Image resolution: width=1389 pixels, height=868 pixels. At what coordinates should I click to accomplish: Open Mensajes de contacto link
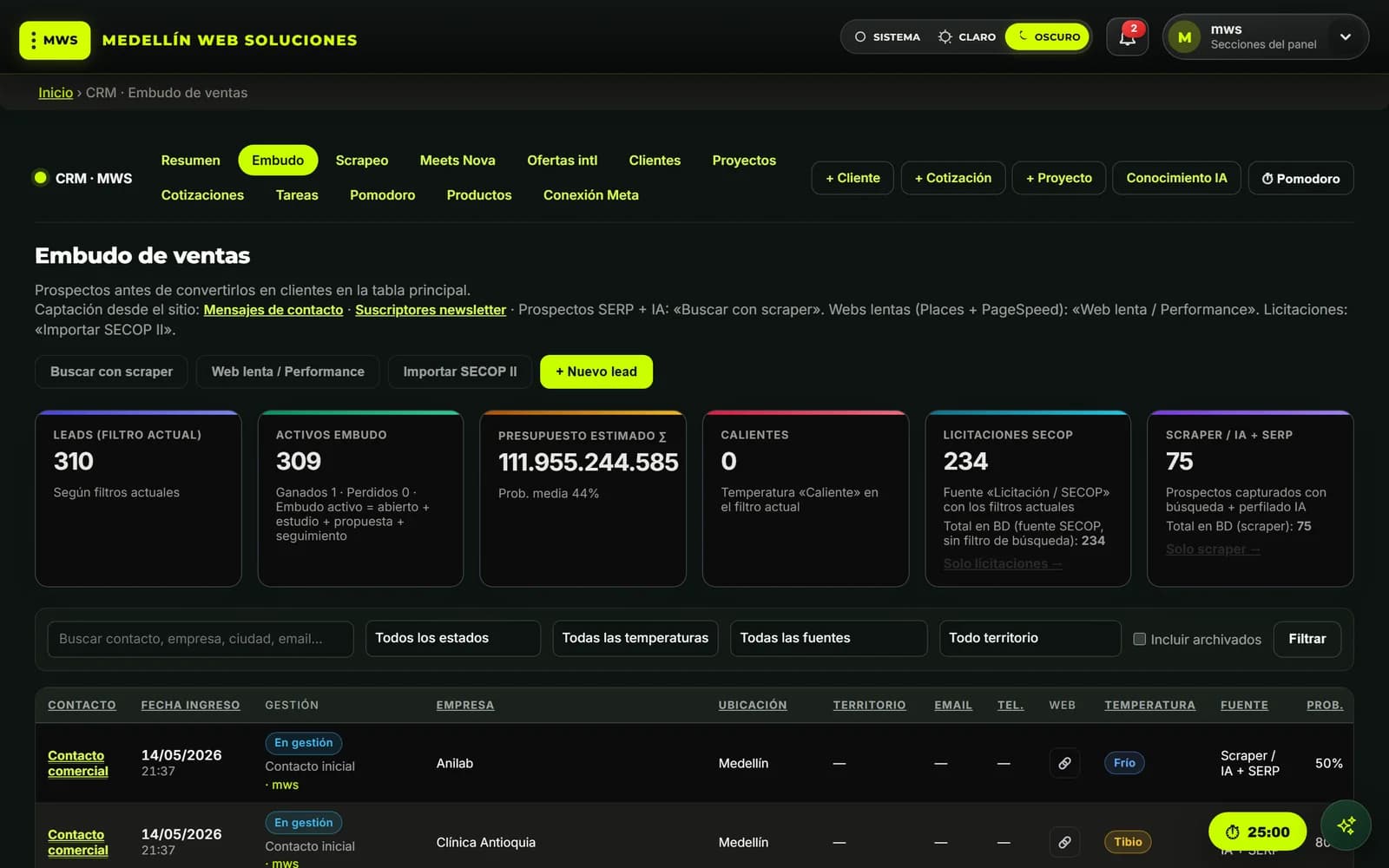273,310
